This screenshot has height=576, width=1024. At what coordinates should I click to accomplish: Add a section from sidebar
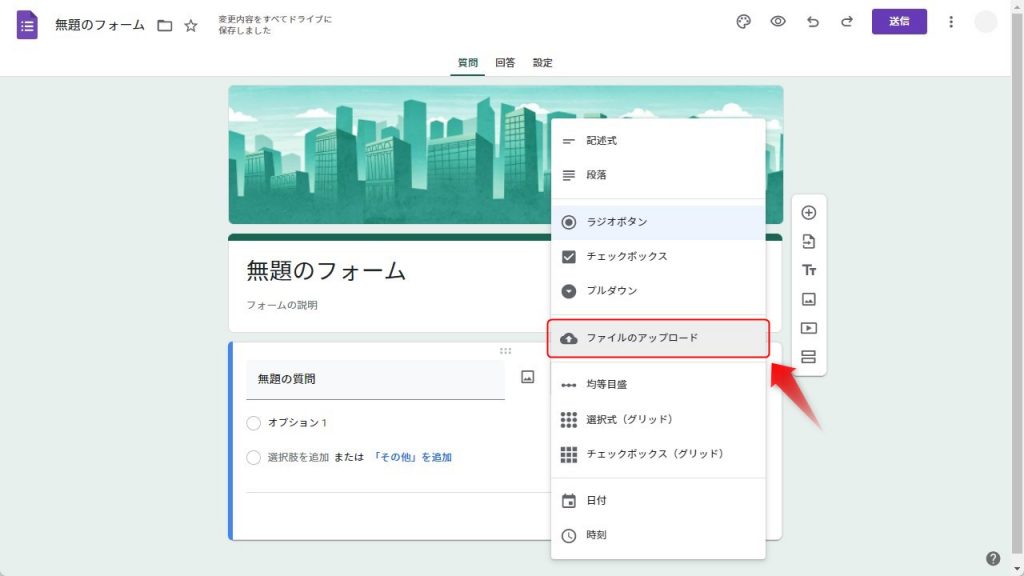[x=808, y=357]
